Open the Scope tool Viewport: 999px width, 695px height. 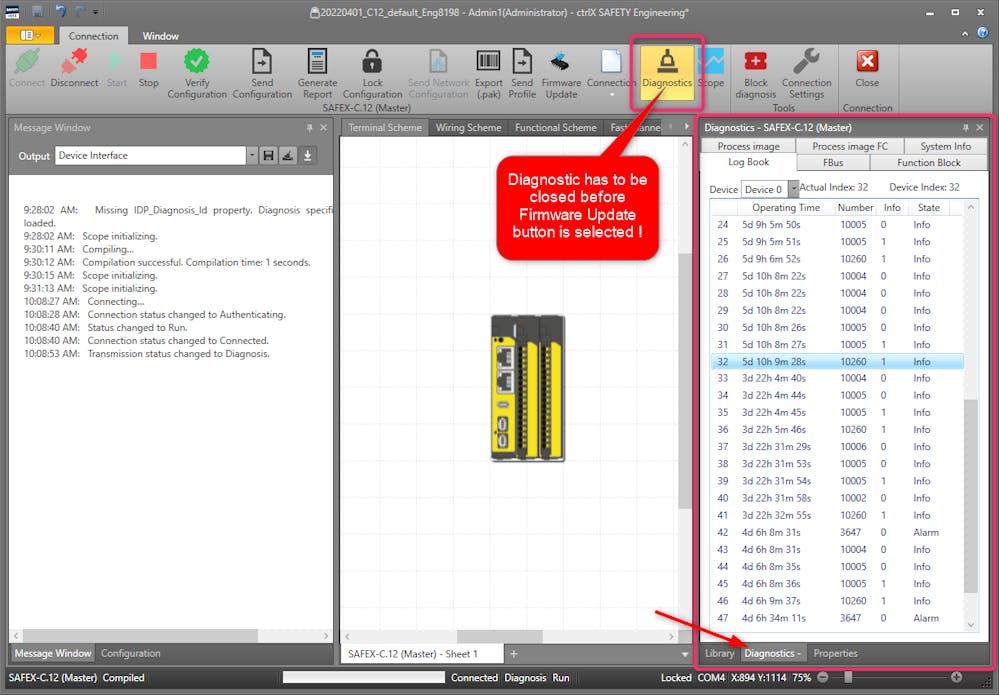pos(711,69)
